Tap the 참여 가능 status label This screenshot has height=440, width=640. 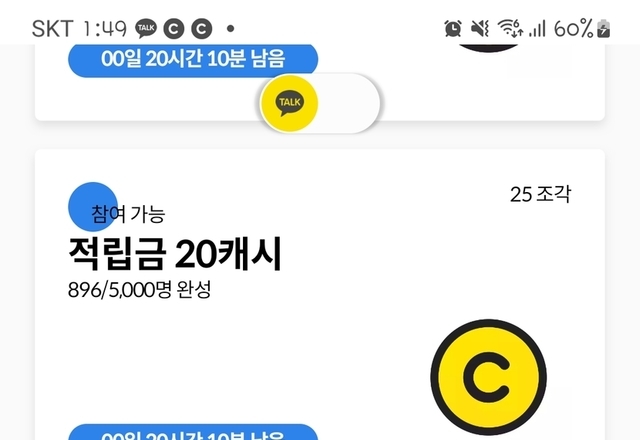tap(128, 214)
